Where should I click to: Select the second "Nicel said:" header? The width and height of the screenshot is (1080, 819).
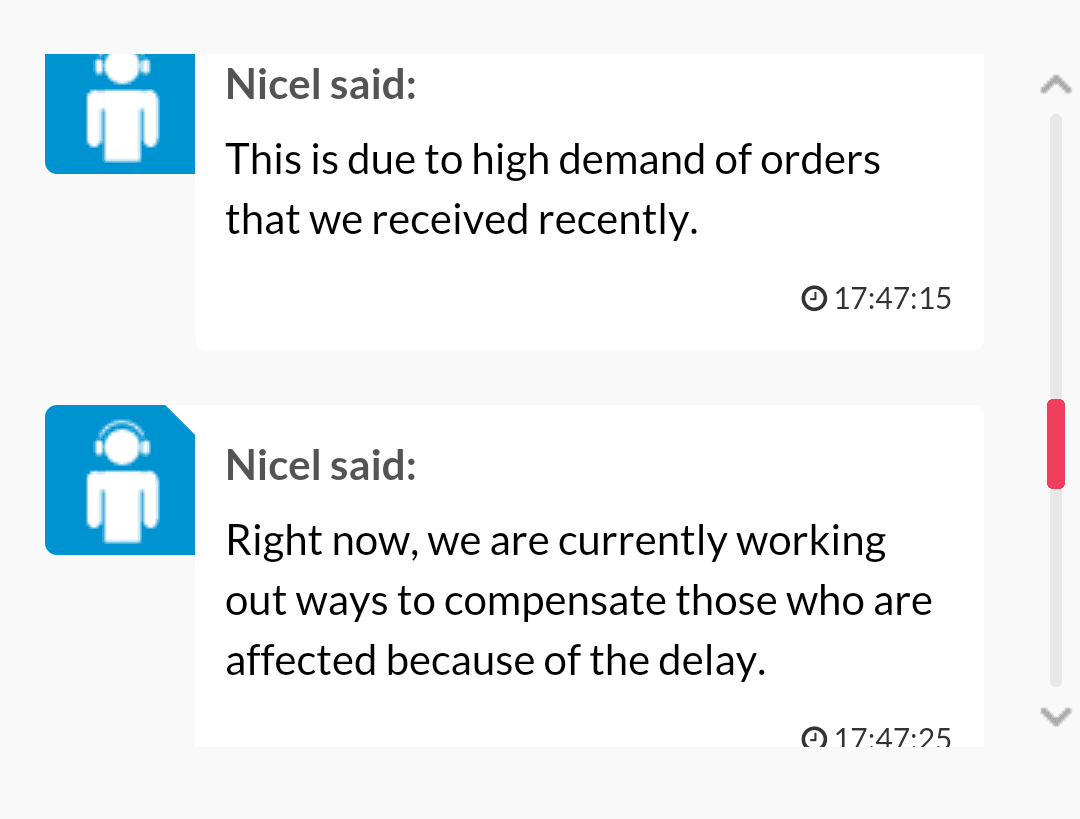click(x=321, y=466)
